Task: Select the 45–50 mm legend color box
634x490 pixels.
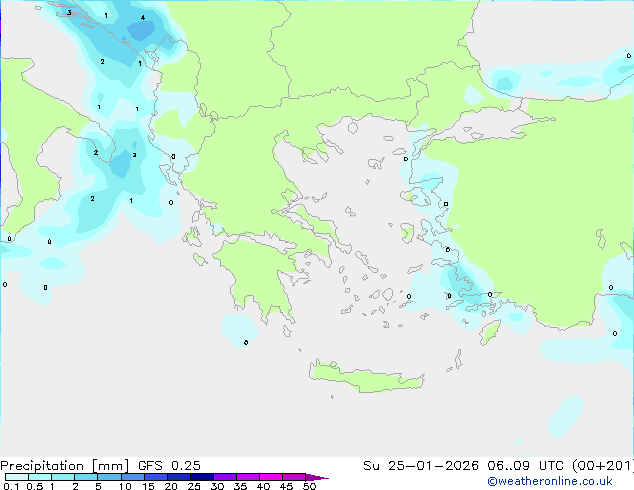Action: coord(294,477)
